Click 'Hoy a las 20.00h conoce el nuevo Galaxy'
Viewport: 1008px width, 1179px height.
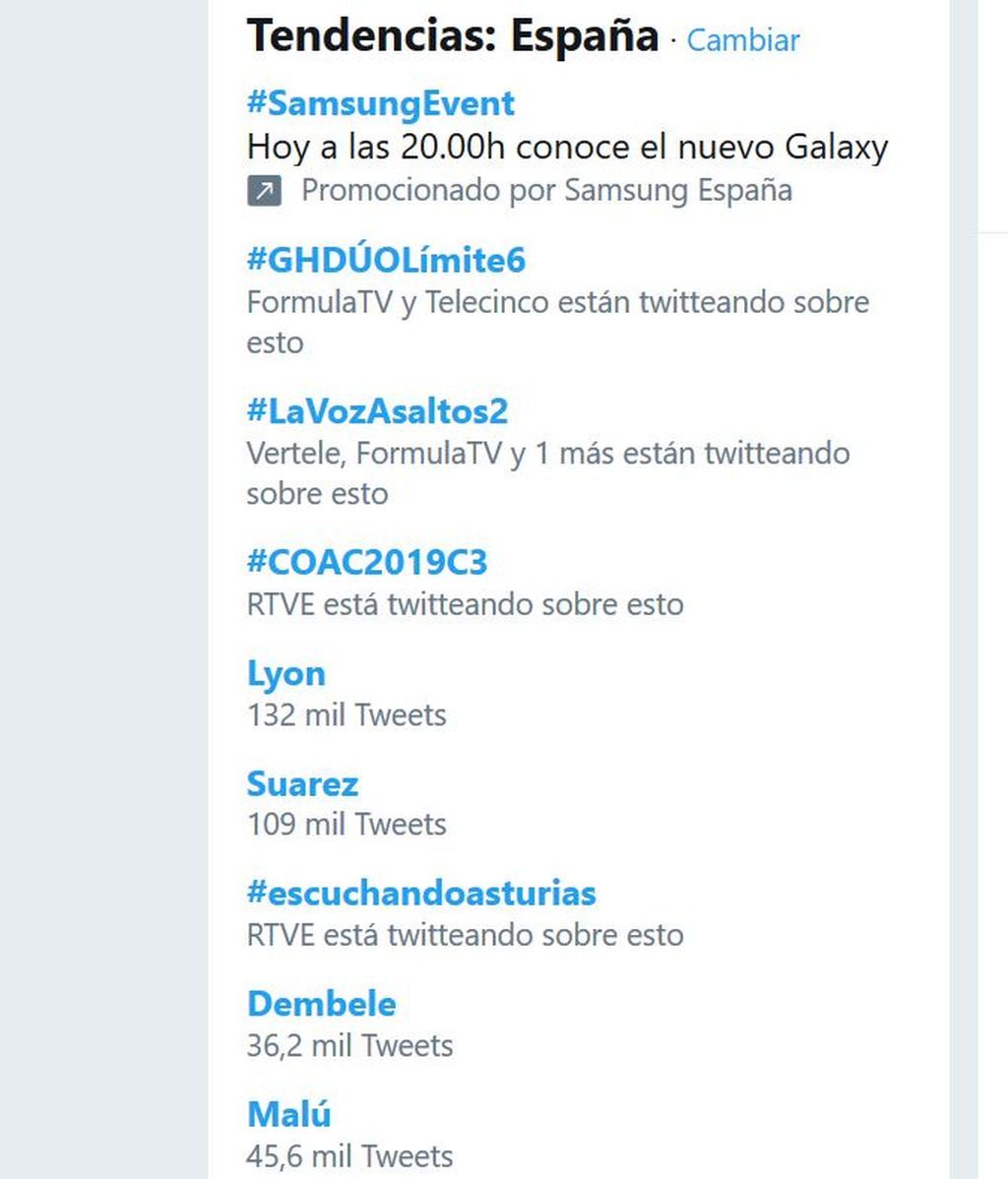point(568,148)
